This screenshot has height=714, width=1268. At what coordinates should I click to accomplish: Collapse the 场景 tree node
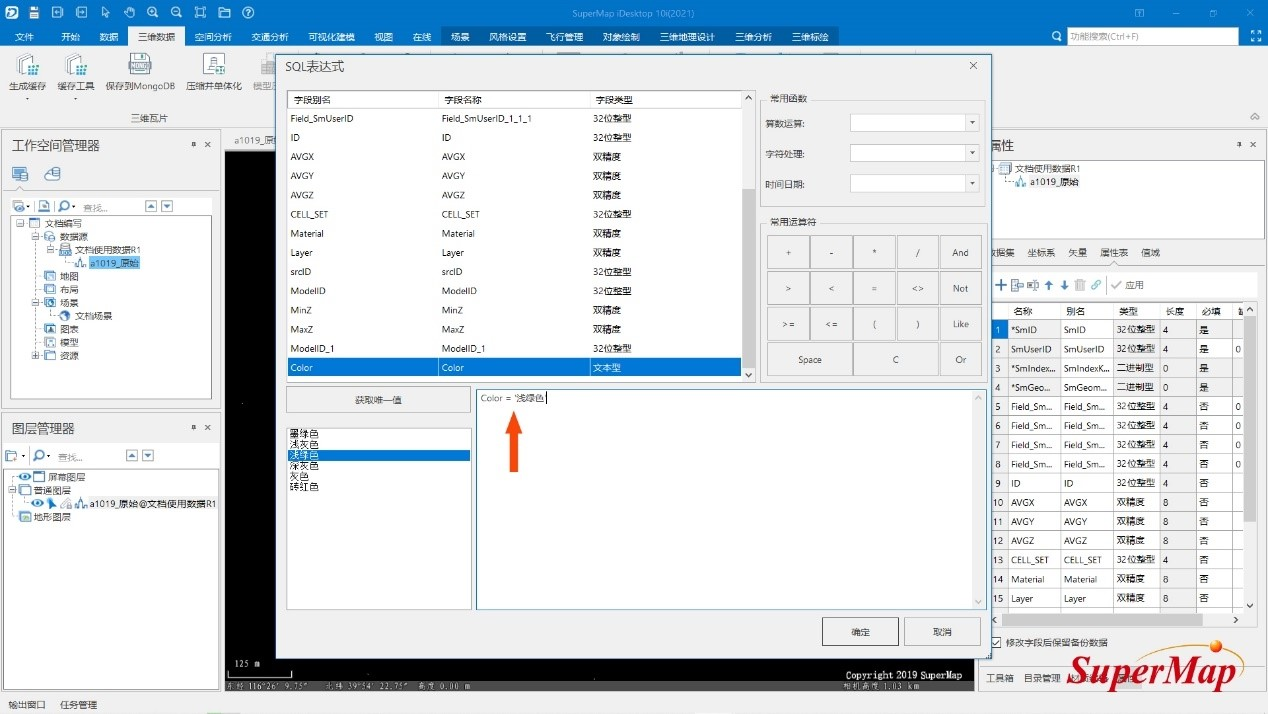pyautogui.click(x=36, y=302)
